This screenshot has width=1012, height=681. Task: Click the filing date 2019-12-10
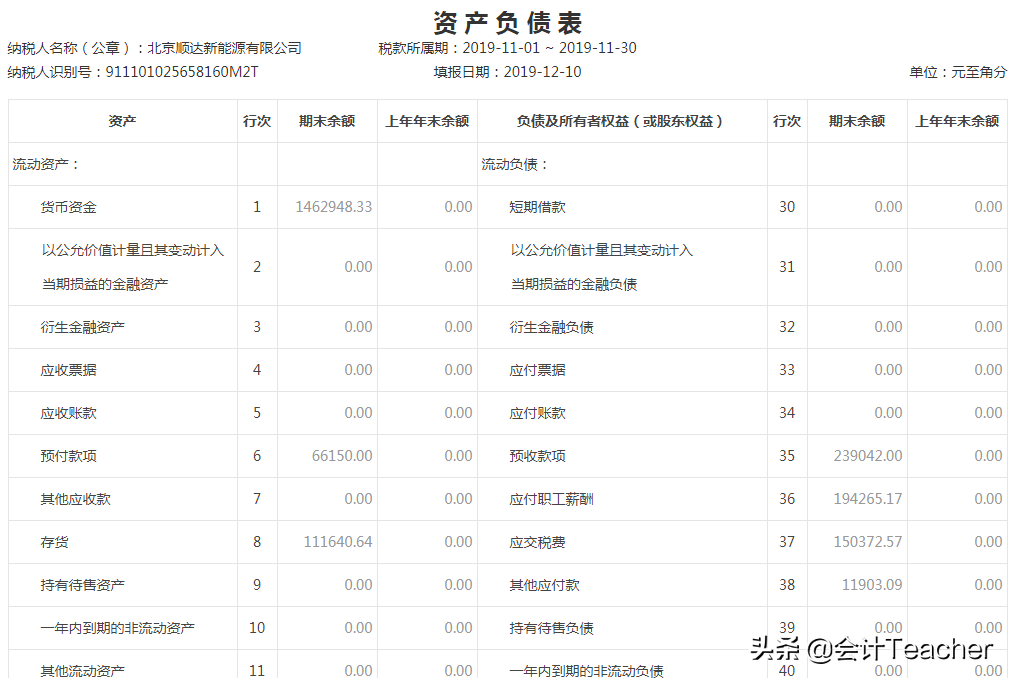click(x=542, y=72)
